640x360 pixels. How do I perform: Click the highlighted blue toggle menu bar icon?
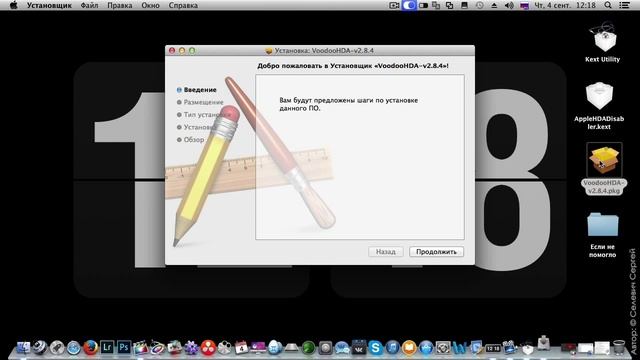pyautogui.click(x=409, y=5)
